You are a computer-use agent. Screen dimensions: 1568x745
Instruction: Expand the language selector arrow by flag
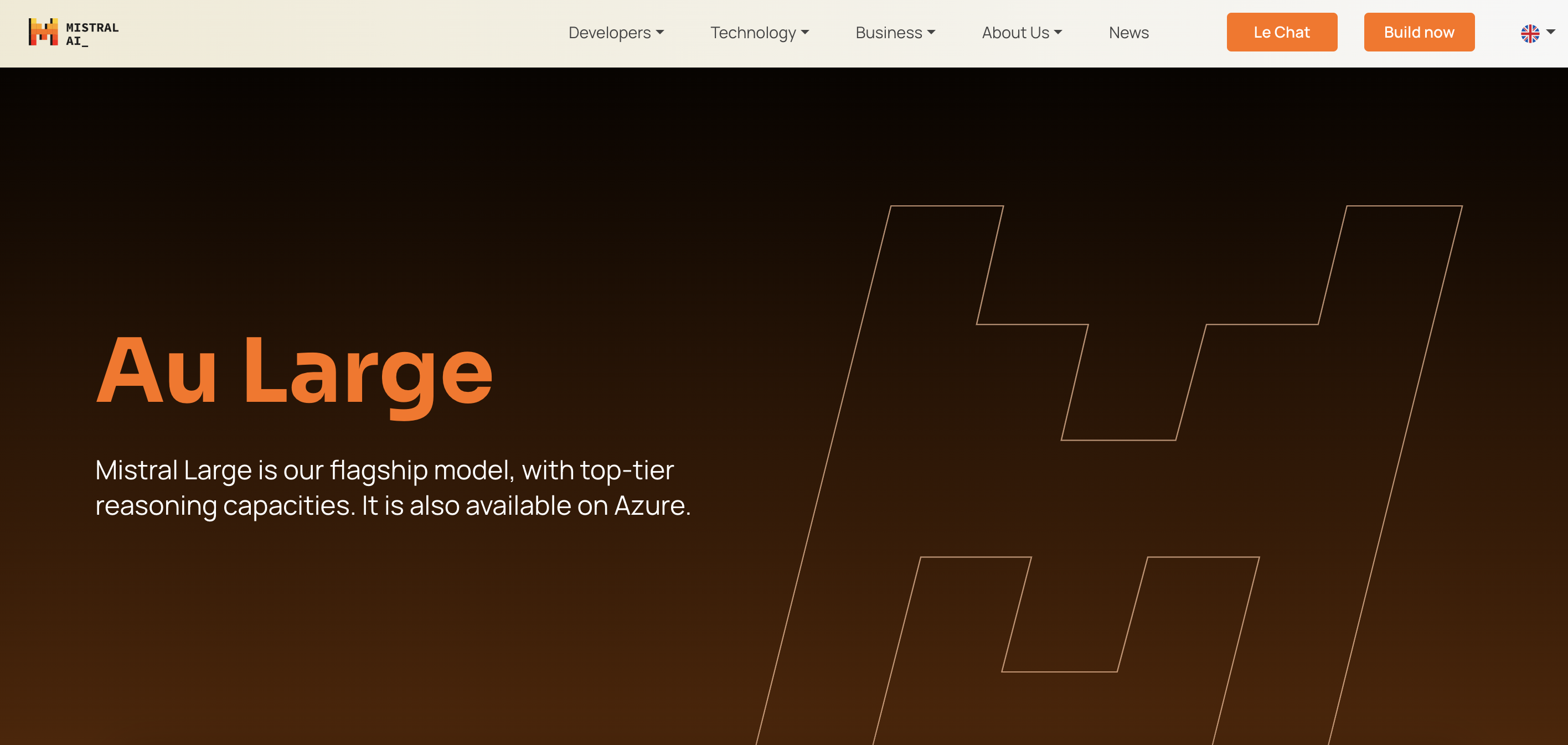1550,32
